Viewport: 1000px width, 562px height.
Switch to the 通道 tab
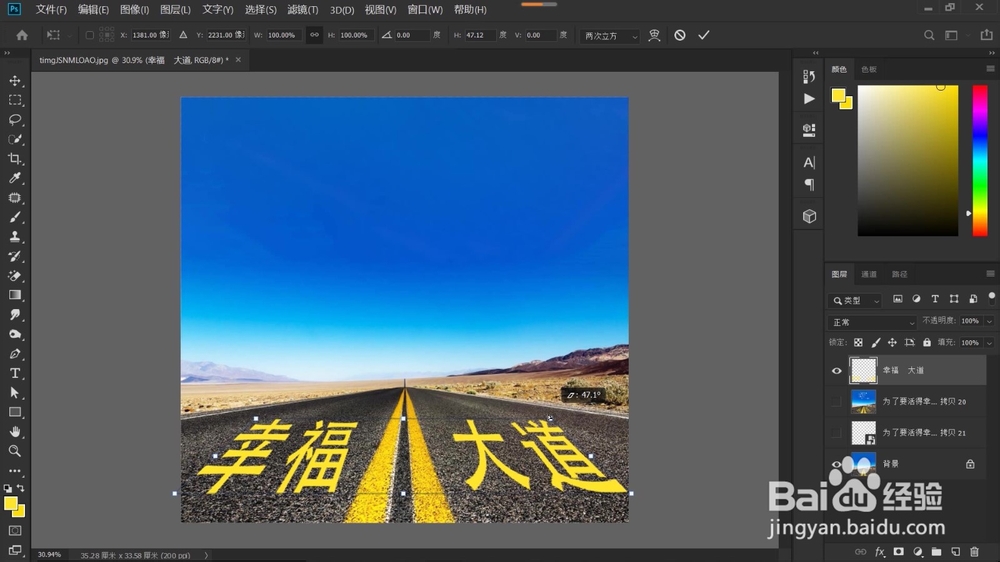(x=869, y=274)
